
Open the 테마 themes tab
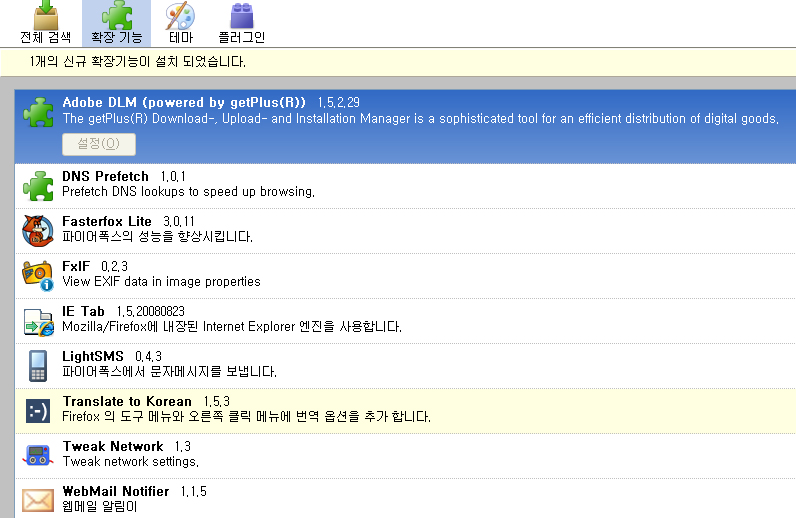click(181, 23)
